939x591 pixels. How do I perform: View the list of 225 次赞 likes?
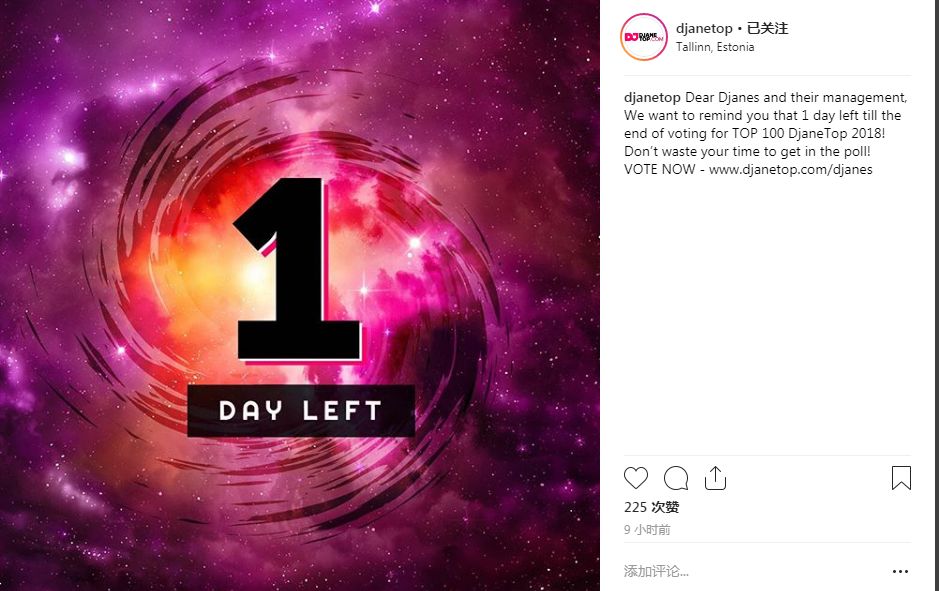651,507
